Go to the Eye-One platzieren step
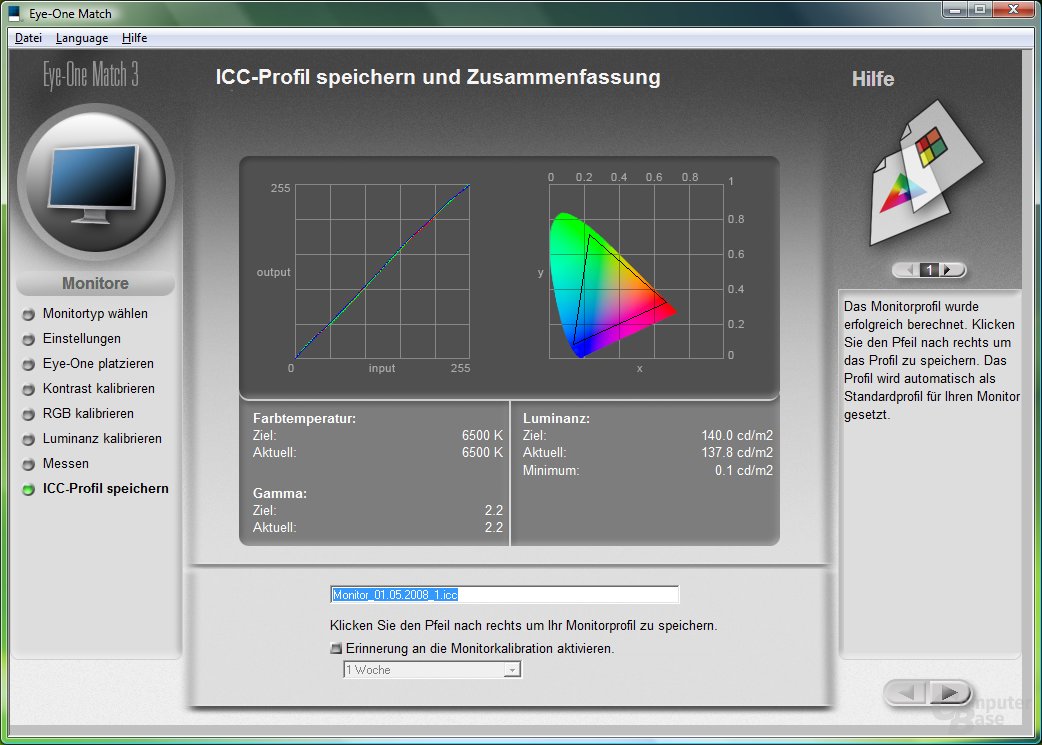Screen dimensions: 1042x745 [x=98, y=364]
